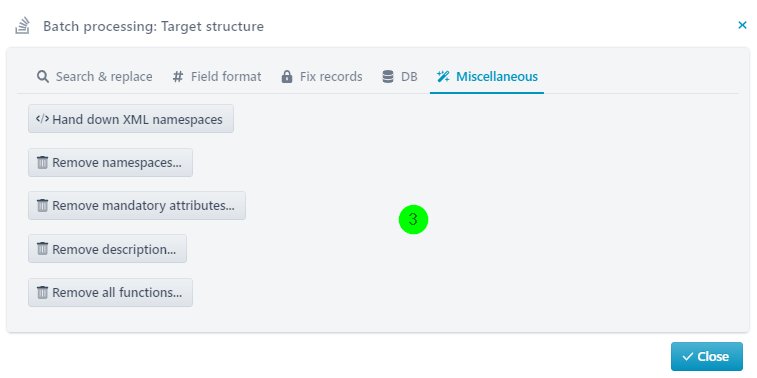This screenshot has width=757, height=378.
Task: Select the Miscellaneous tab label
Action: pos(497,77)
